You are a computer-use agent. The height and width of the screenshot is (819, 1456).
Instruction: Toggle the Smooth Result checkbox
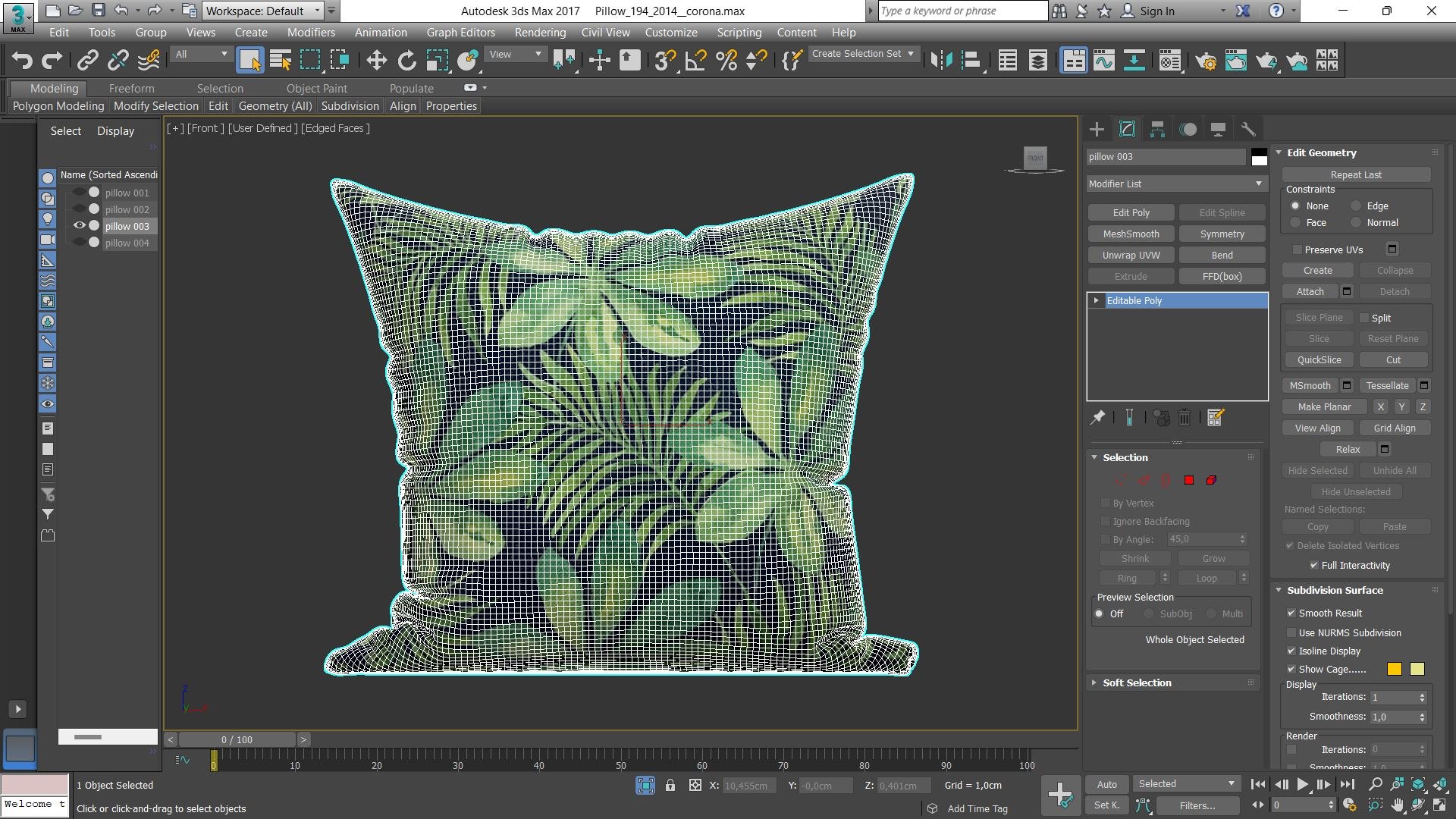coord(1291,613)
